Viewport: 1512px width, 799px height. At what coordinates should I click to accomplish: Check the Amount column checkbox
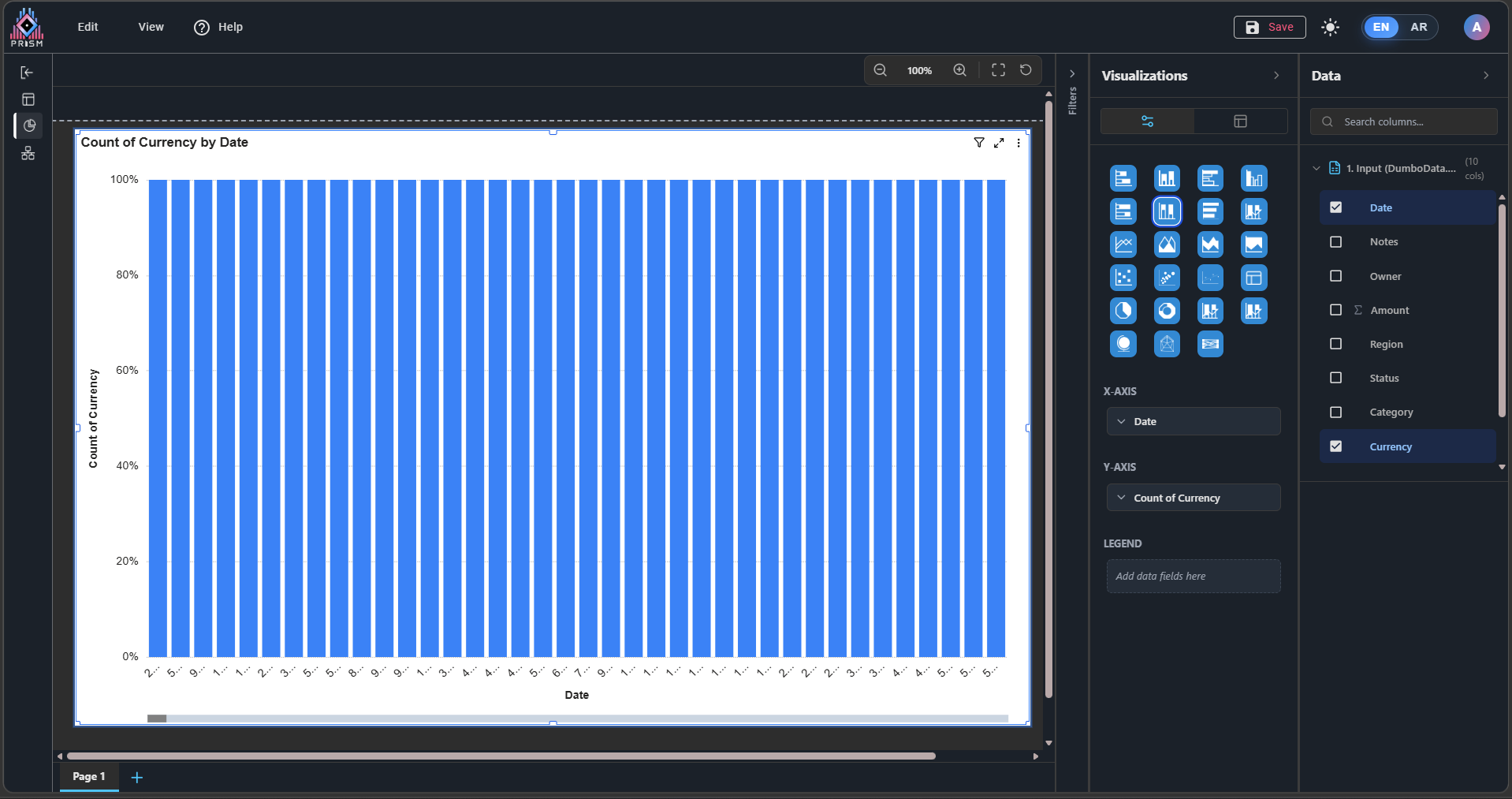(1335, 310)
